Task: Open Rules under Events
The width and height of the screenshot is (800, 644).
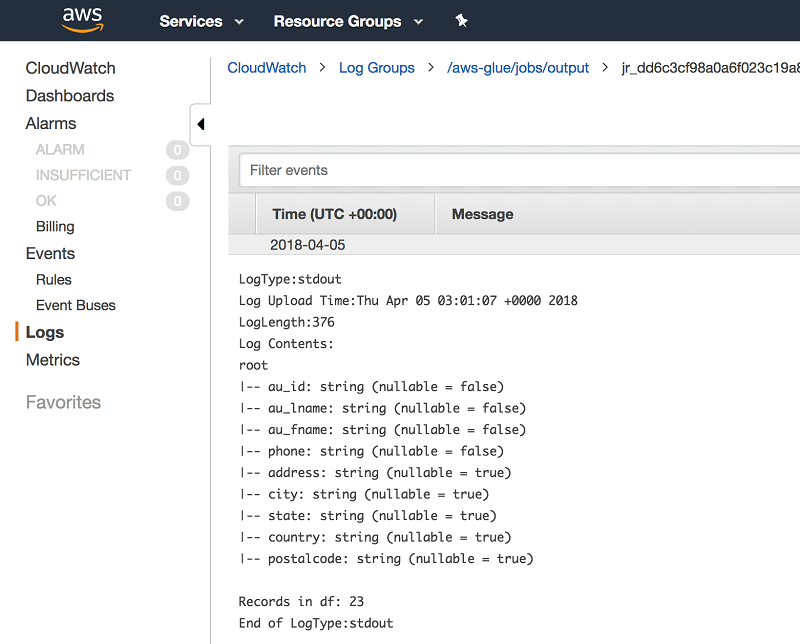Action: [x=54, y=280]
